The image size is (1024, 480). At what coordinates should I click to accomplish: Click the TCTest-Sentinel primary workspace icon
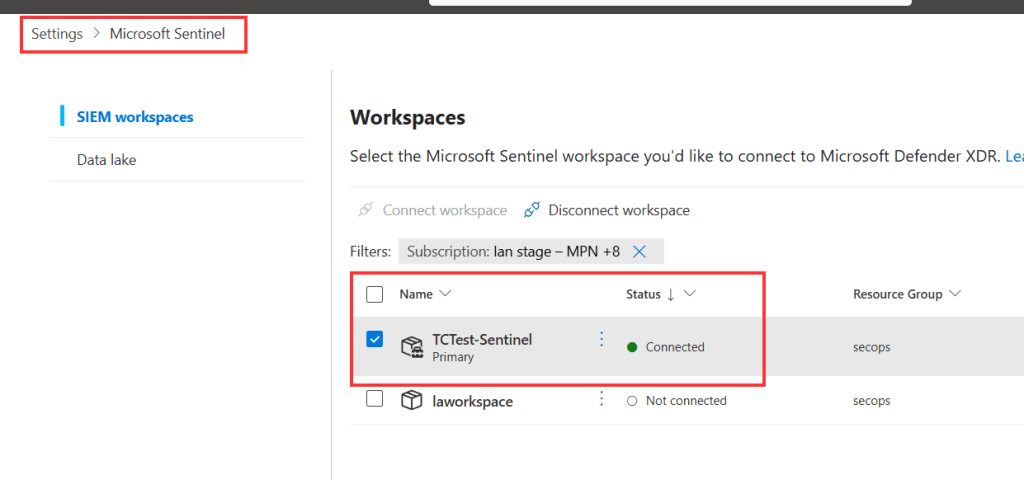pos(411,347)
